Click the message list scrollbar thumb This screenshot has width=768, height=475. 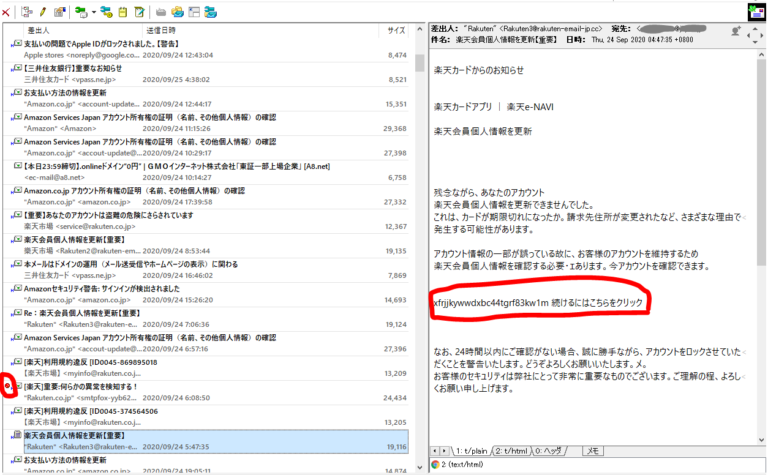419,63
